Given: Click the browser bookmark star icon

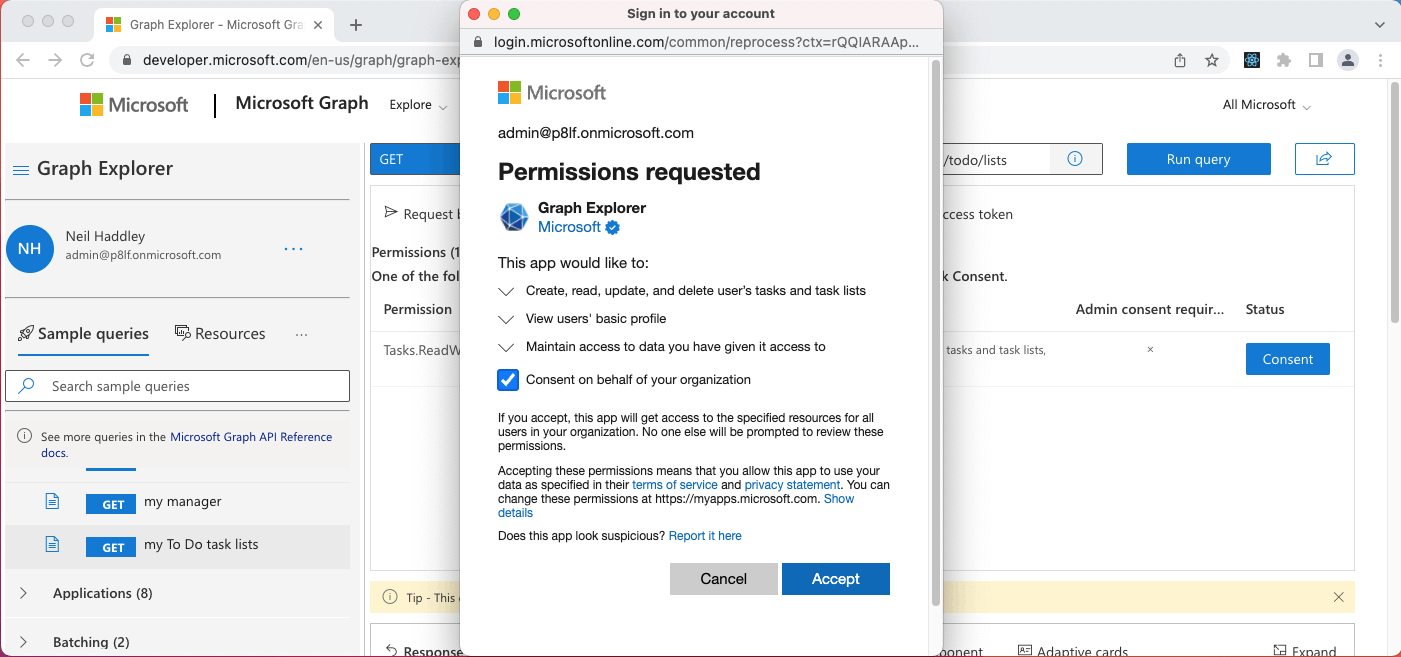Looking at the screenshot, I should coord(1212,60).
